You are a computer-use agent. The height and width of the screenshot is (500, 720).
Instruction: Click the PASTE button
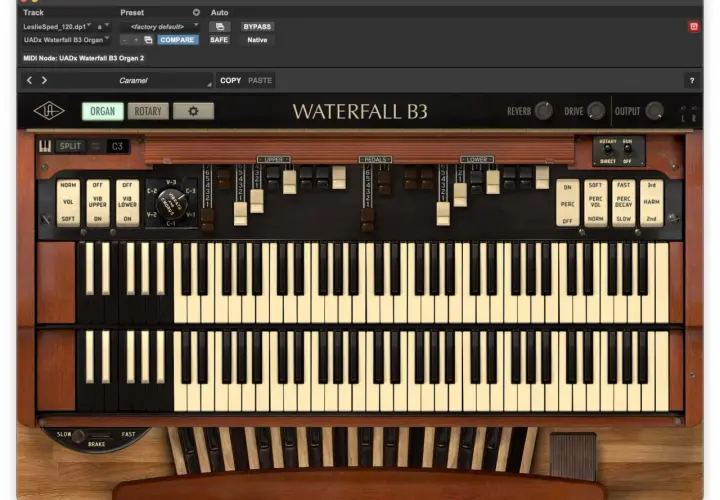click(x=260, y=80)
